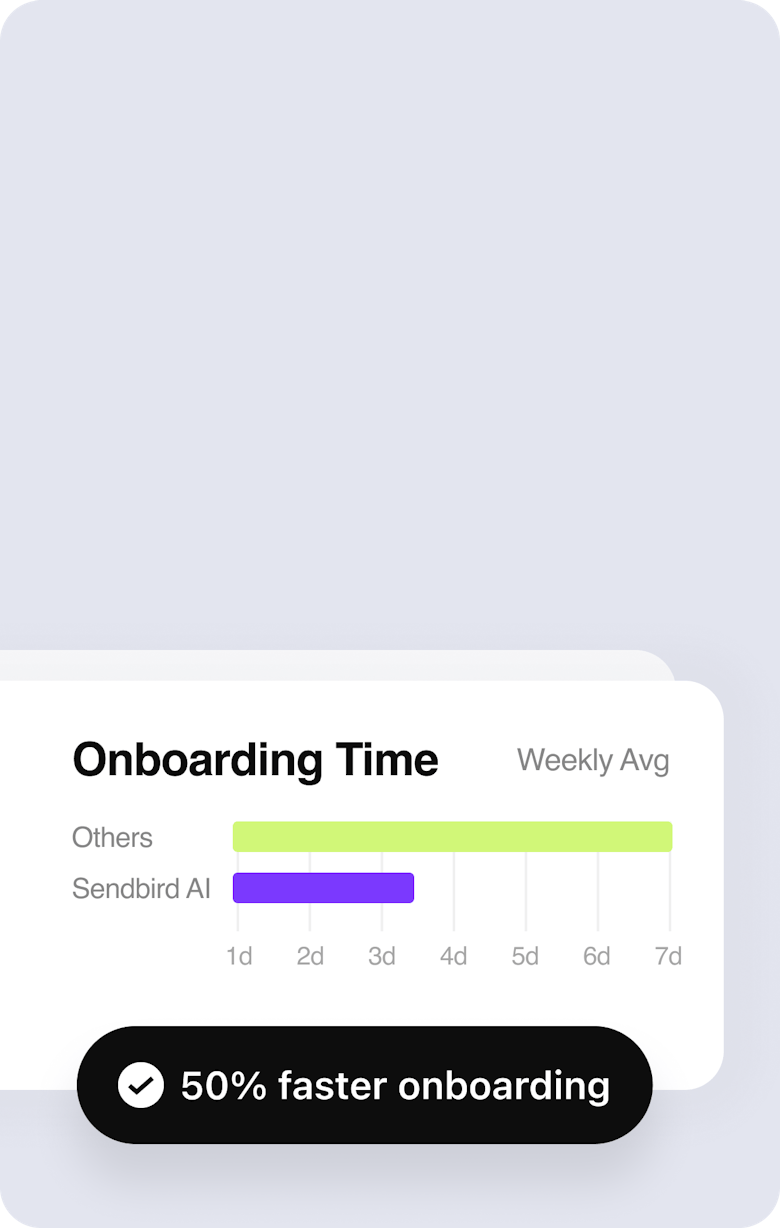Click the checkmark icon in black pill
Image resolution: width=780 pixels, height=1228 pixels.
pos(141,1085)
